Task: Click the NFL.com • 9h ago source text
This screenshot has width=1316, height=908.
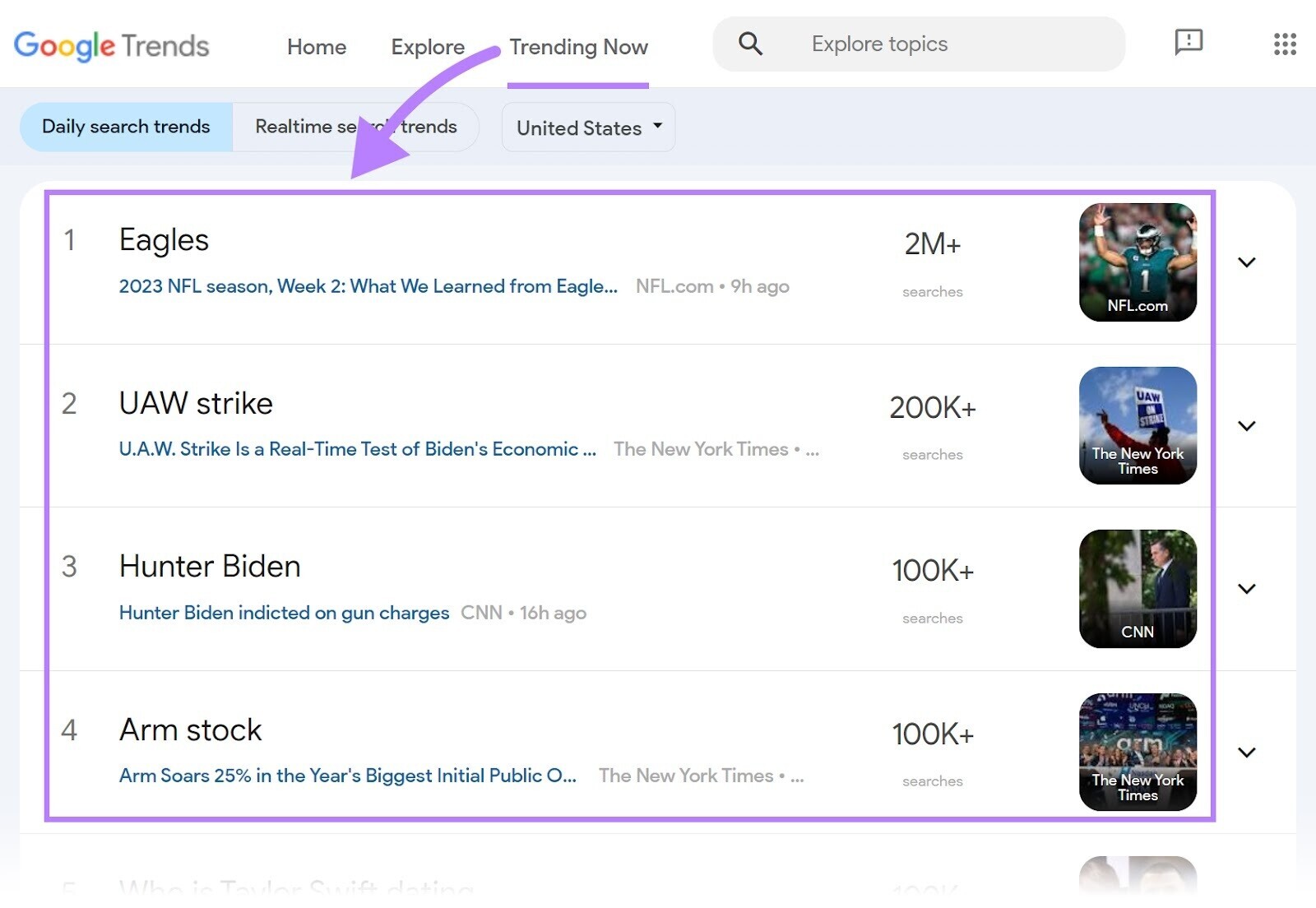Action: click(x=712, y=286)
